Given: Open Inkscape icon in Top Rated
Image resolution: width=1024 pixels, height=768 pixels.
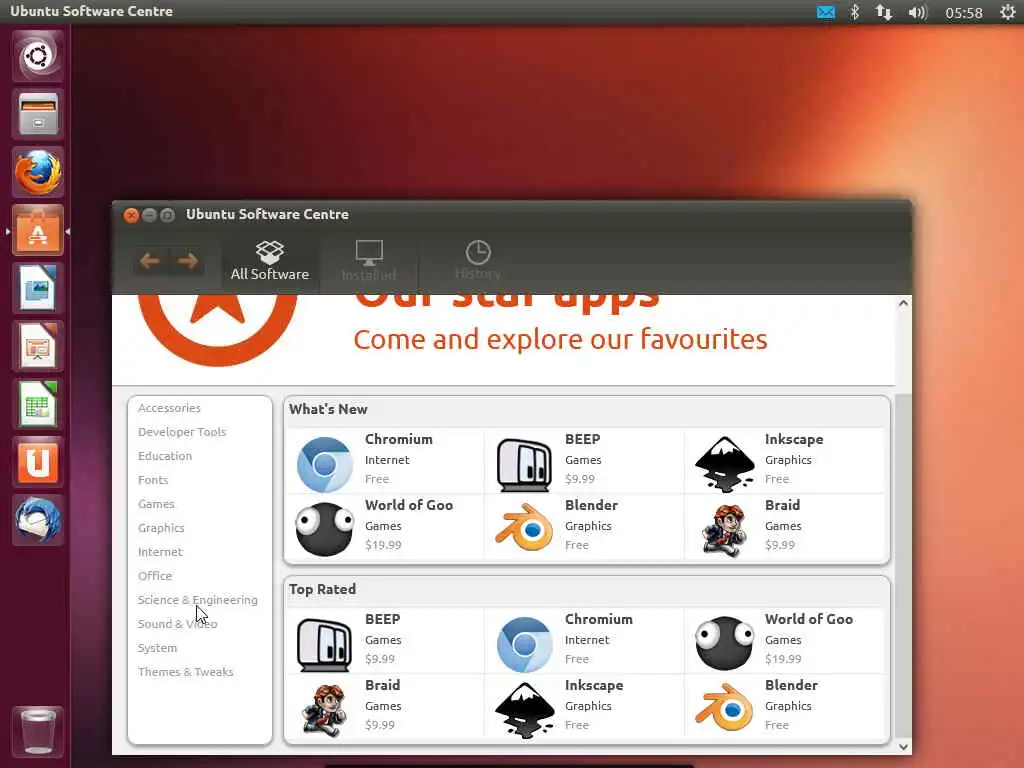Looking at the screenshot, I should [x=524, y=709].
